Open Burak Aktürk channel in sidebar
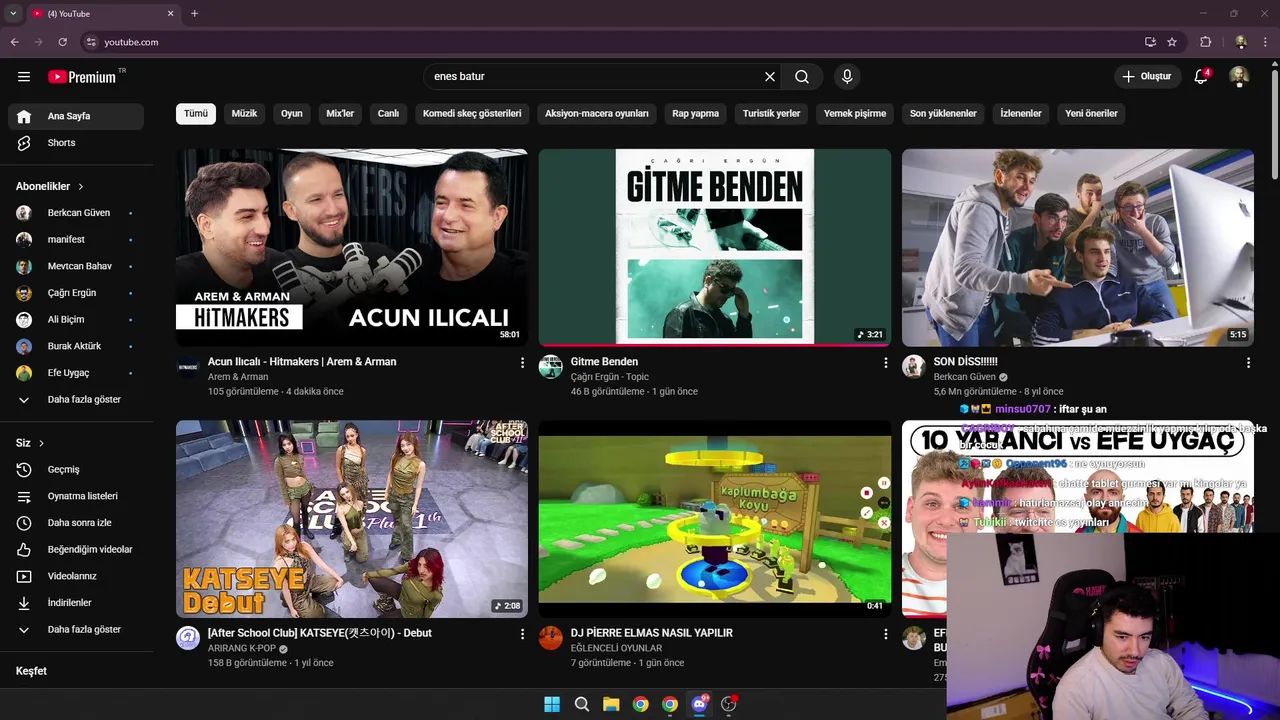Viewport: 1280px width, 720px height. click(x=76, y=346)
